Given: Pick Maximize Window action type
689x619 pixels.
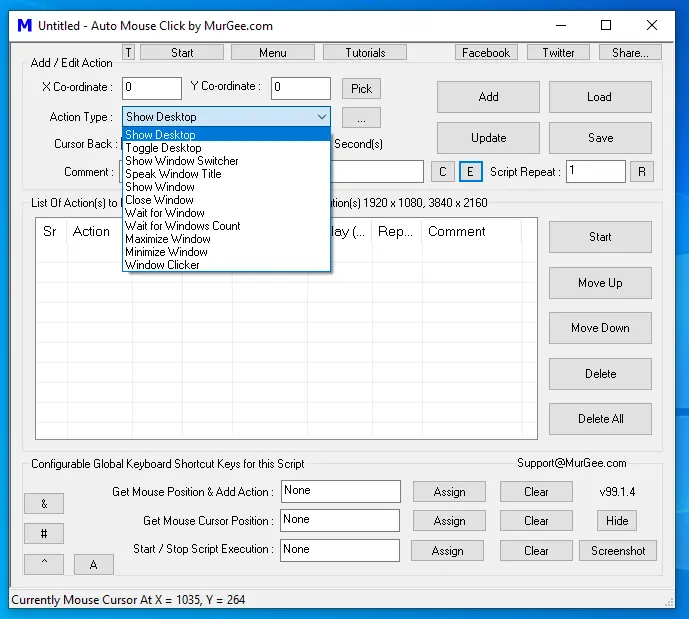Looking at the screenshot, I should pos(226,239).
